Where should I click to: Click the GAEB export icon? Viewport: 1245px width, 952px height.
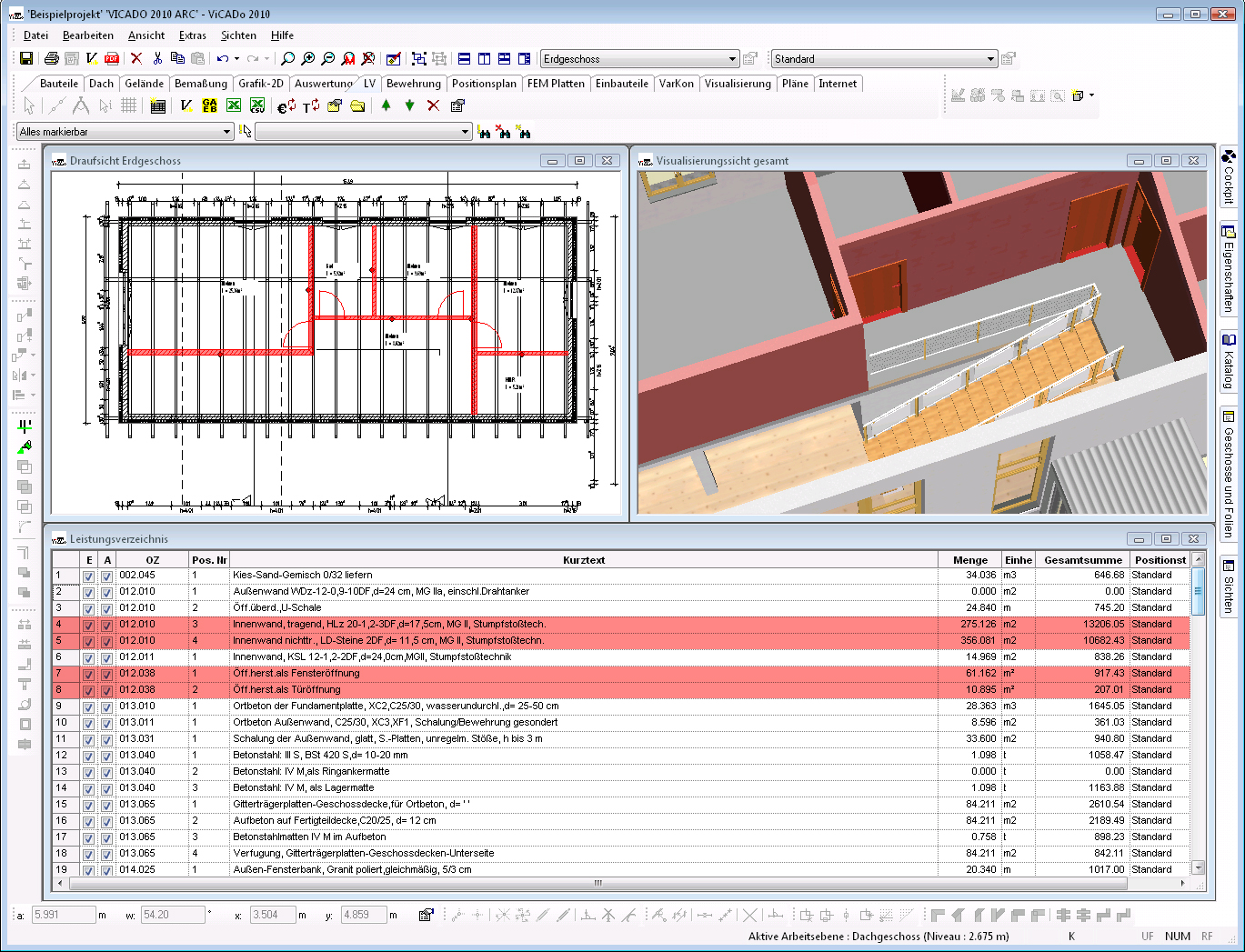pos(209,105)
